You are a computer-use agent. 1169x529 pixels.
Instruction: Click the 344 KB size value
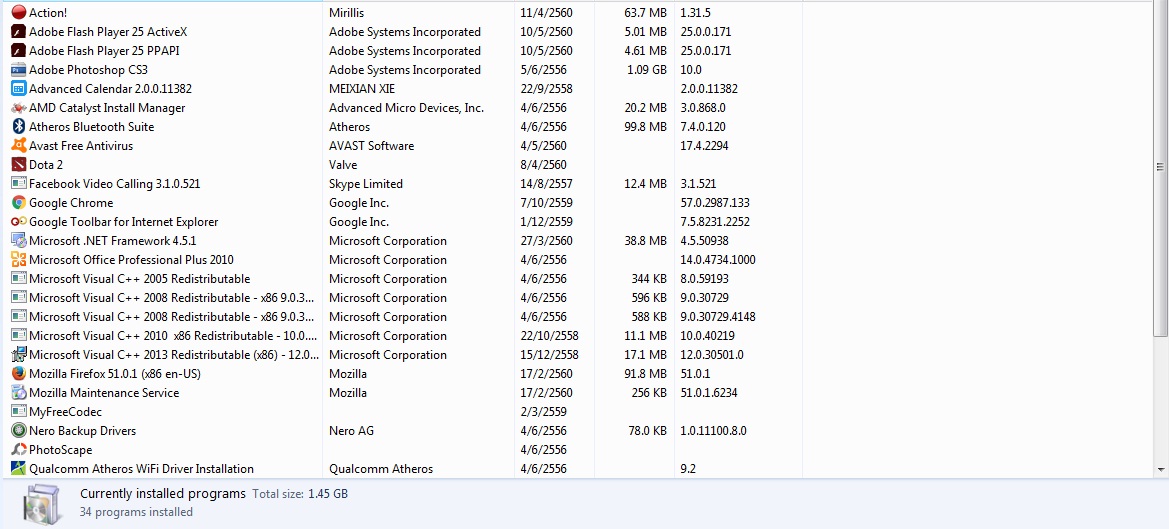(x=649, y=279)
